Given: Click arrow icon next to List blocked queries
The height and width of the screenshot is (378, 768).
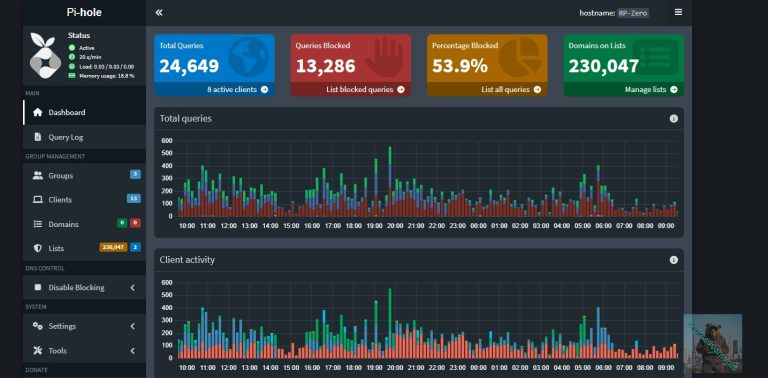Looking at the screenshot, I should pyautogui.click(x=401, y=90).
